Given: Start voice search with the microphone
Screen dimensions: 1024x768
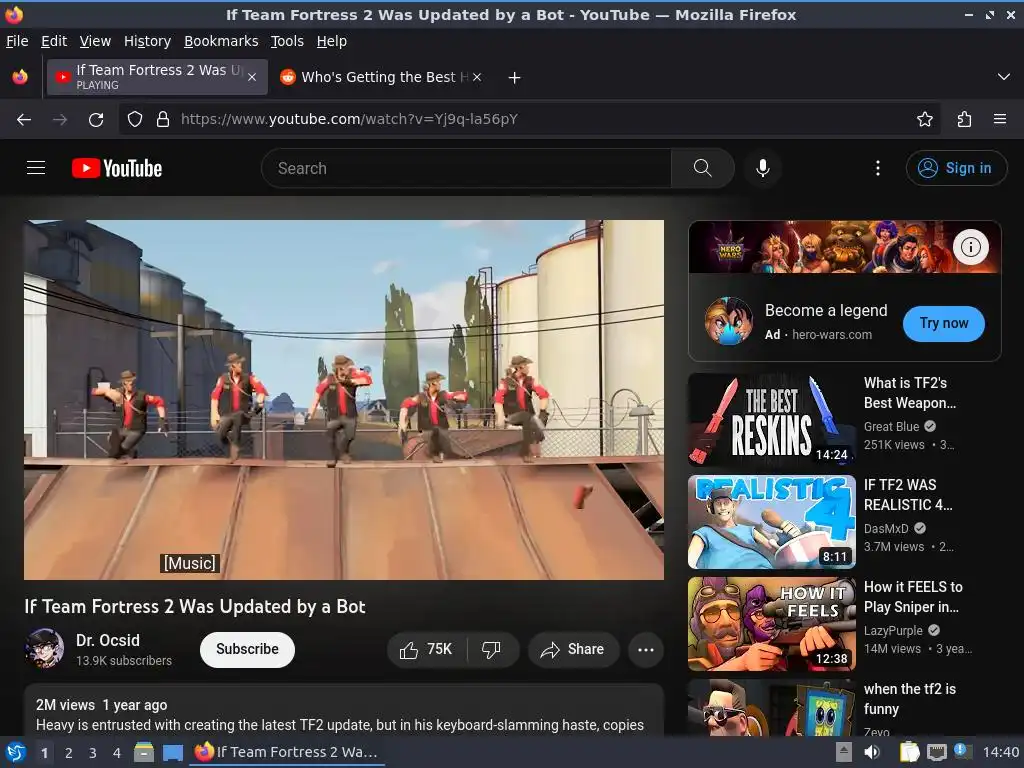Looking at the screenshot, I should pos(762,168).
